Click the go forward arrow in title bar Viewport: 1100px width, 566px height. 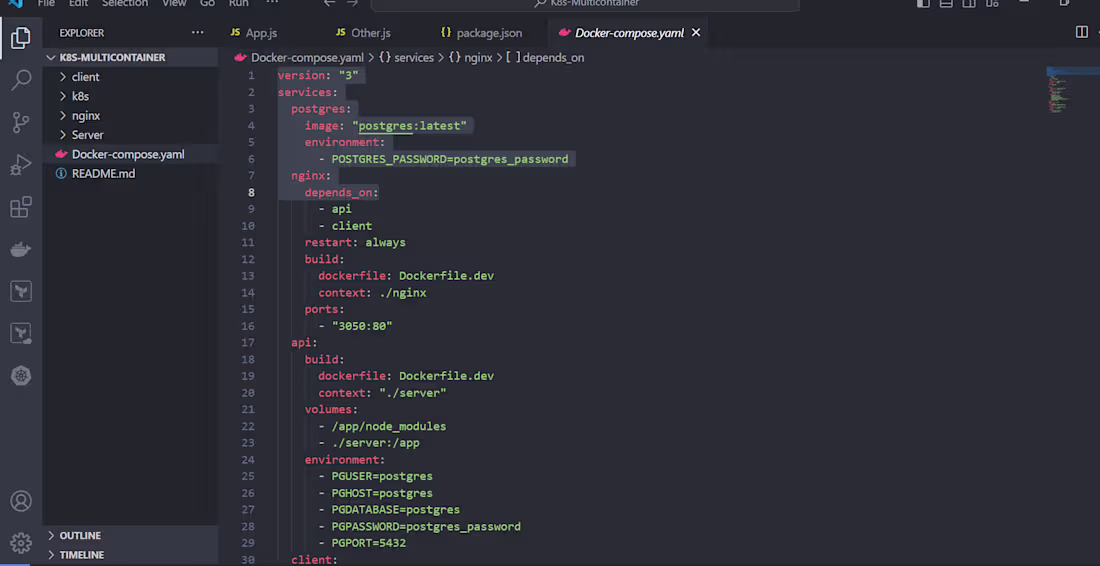(x=353, y=4)
